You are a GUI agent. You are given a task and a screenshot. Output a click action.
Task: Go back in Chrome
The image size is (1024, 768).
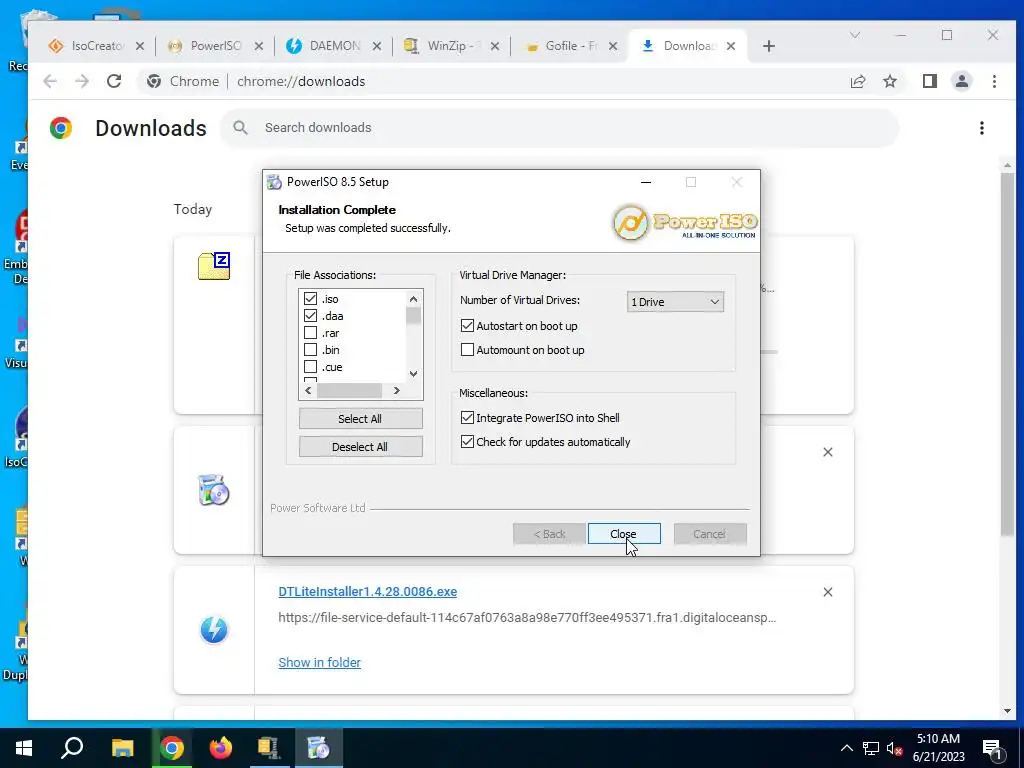50,81
